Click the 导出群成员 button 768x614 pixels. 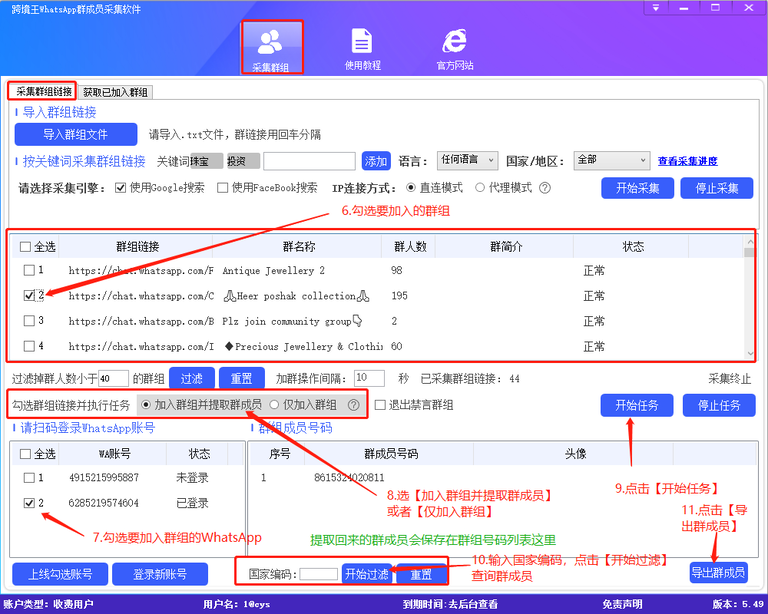click(718, 572)
